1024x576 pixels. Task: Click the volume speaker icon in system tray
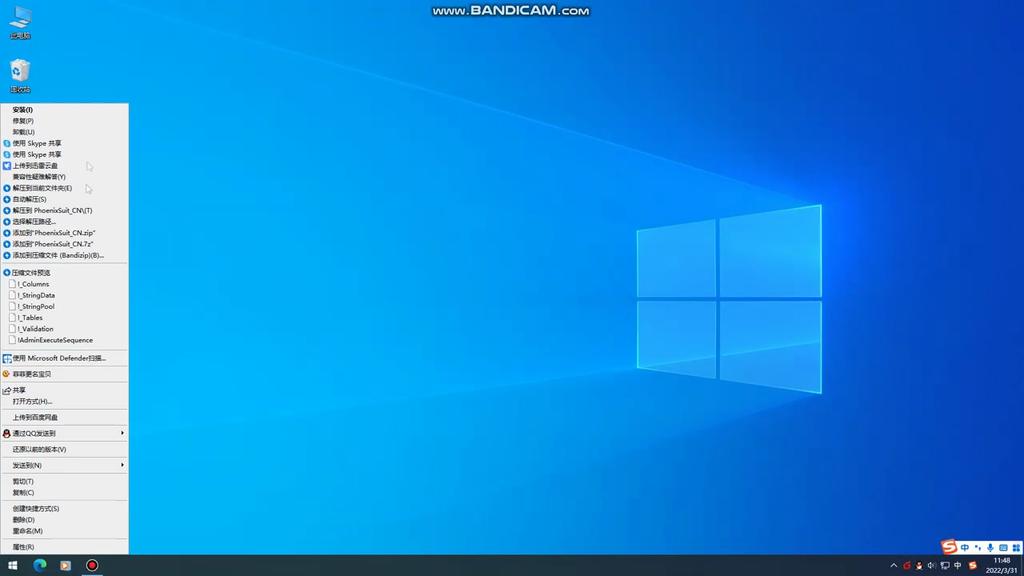(x=932, y=566)
